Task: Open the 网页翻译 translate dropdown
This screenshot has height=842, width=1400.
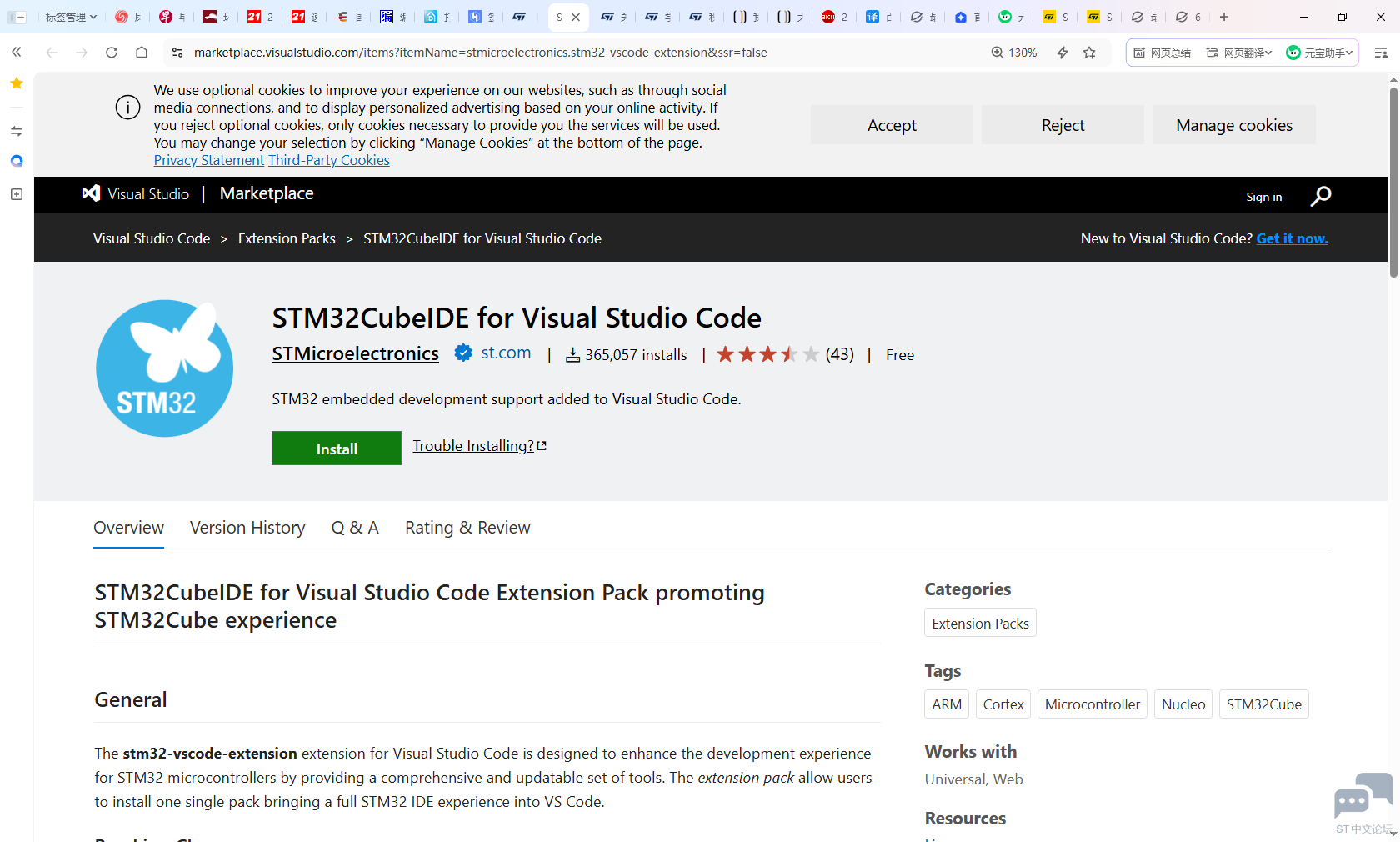Action: tap(1238, 53)
